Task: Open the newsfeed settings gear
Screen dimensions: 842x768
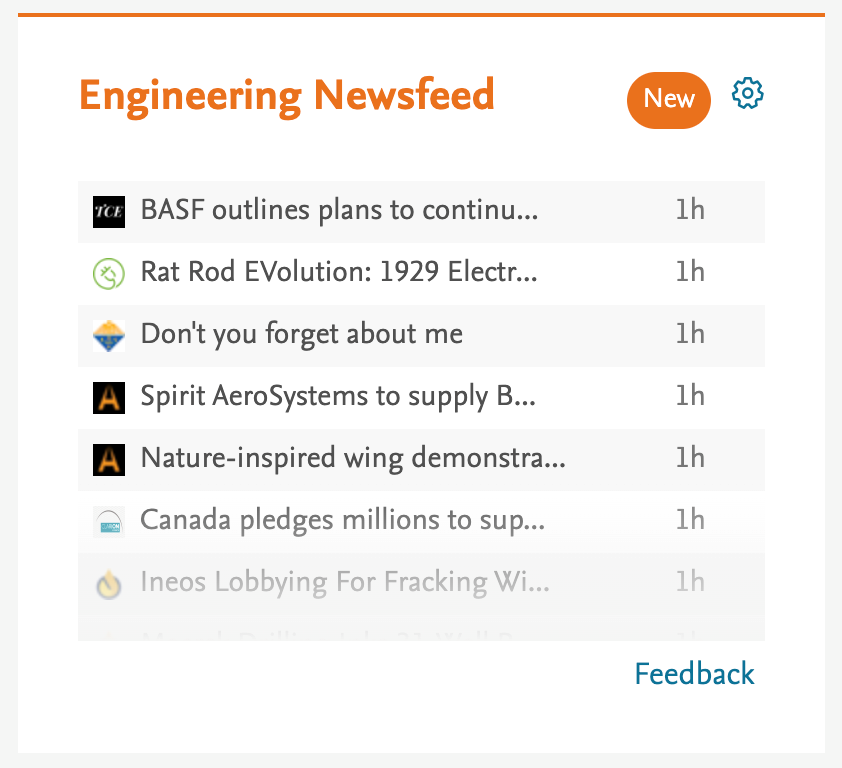Action: [x=748, y=94]
